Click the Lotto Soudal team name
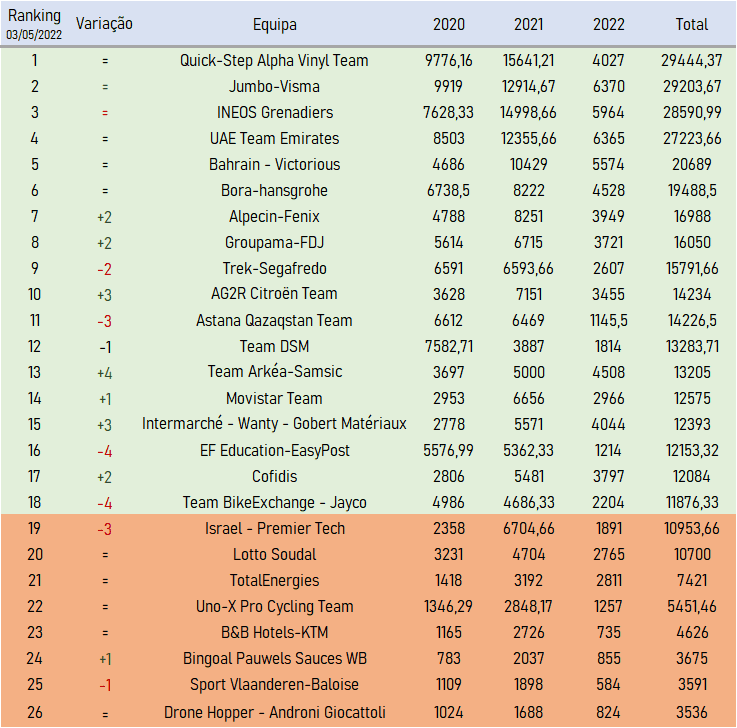 tap(274, 554)
